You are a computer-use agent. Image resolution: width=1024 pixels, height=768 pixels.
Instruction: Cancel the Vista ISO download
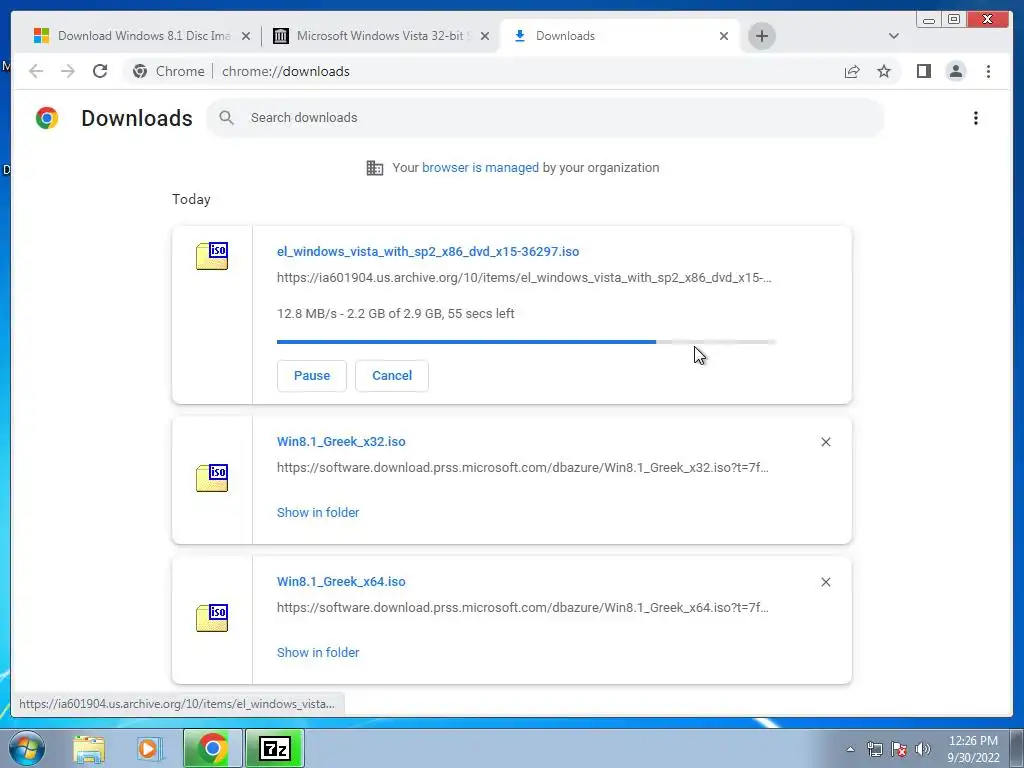pyautogui.click(x=392, y=376)
